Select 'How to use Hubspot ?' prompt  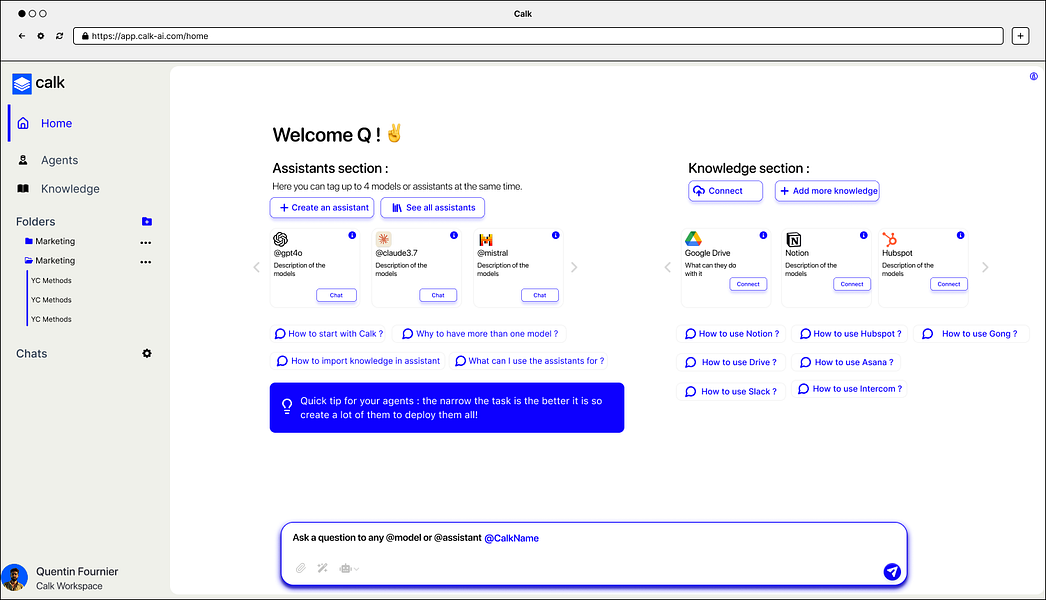[x=850, y=334]
